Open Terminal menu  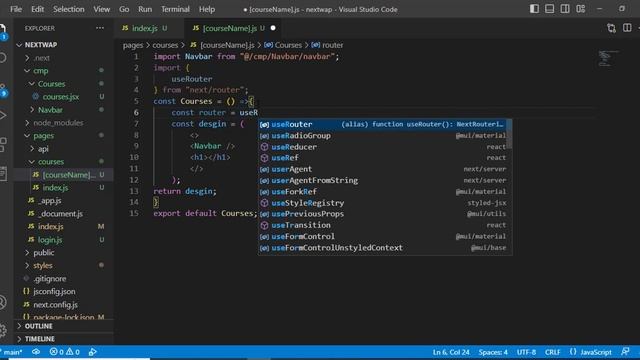point(175,9)
